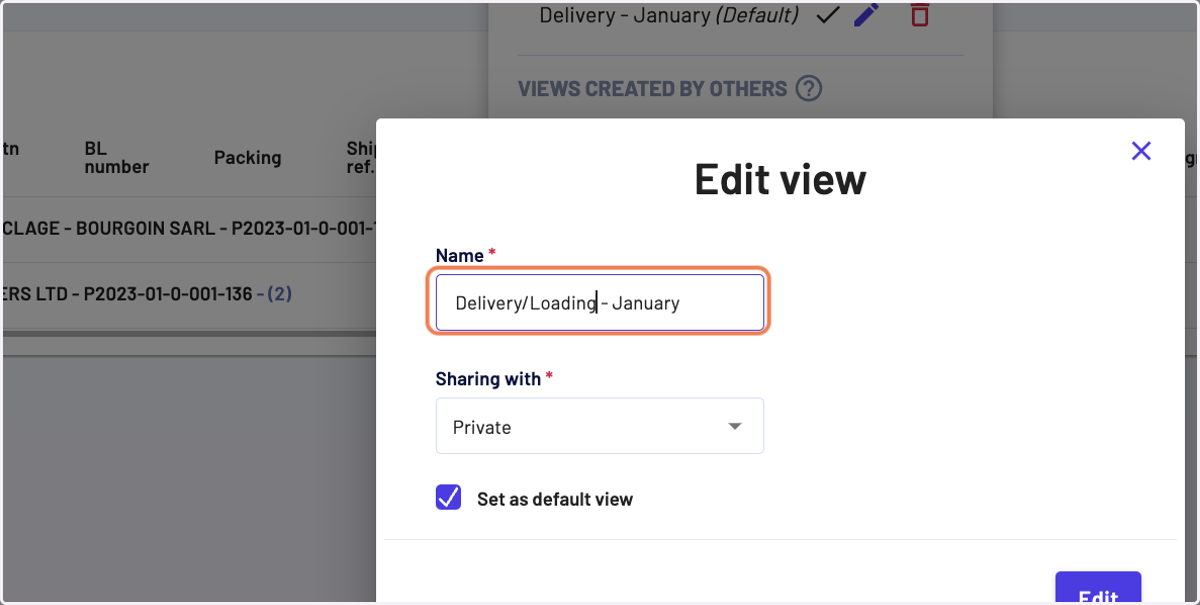The width and height of the screenshot is (1200, 605).
Task: Open the Sharing with dropdown
Action: [x=600, y=426]
